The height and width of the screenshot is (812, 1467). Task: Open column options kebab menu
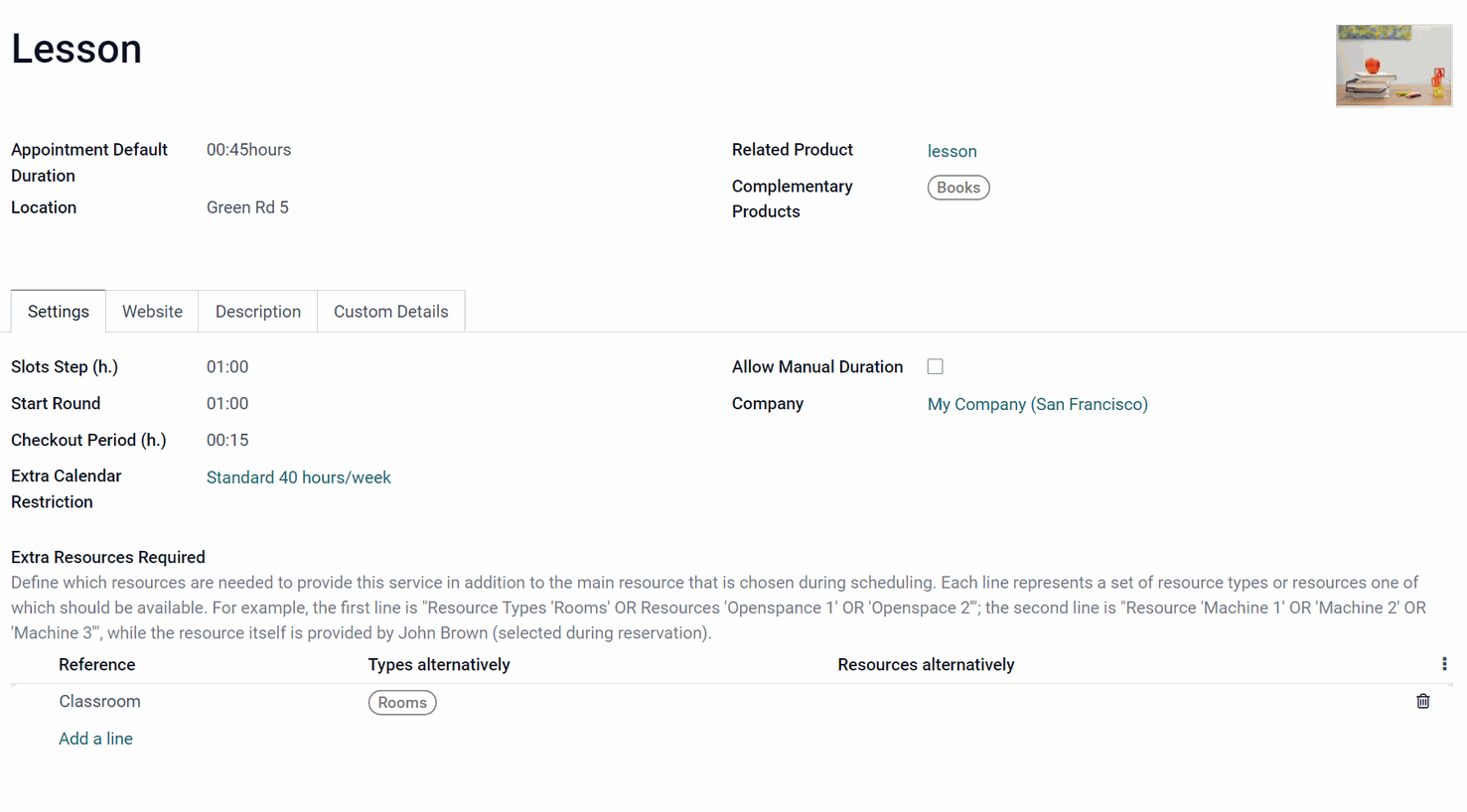pyautogui.click(x=1444, y=664)
